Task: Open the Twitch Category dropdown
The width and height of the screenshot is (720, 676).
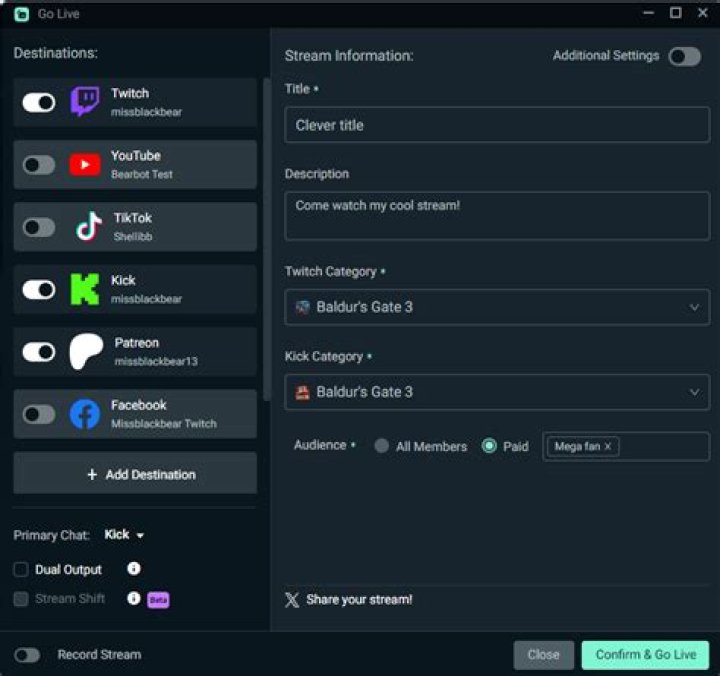Action: click(497, 307)
